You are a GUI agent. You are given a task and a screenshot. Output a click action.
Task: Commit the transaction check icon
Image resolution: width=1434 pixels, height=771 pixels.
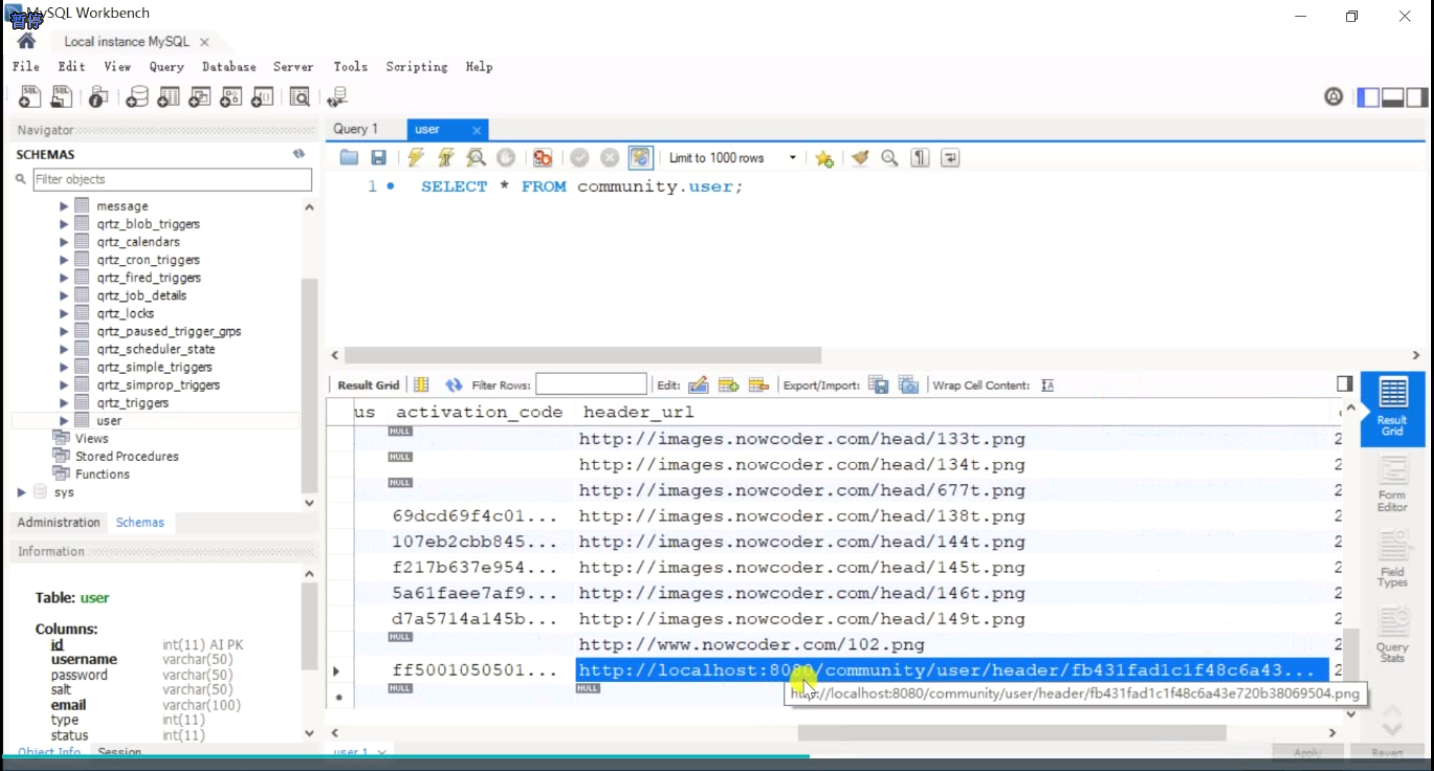coord(580,158)
